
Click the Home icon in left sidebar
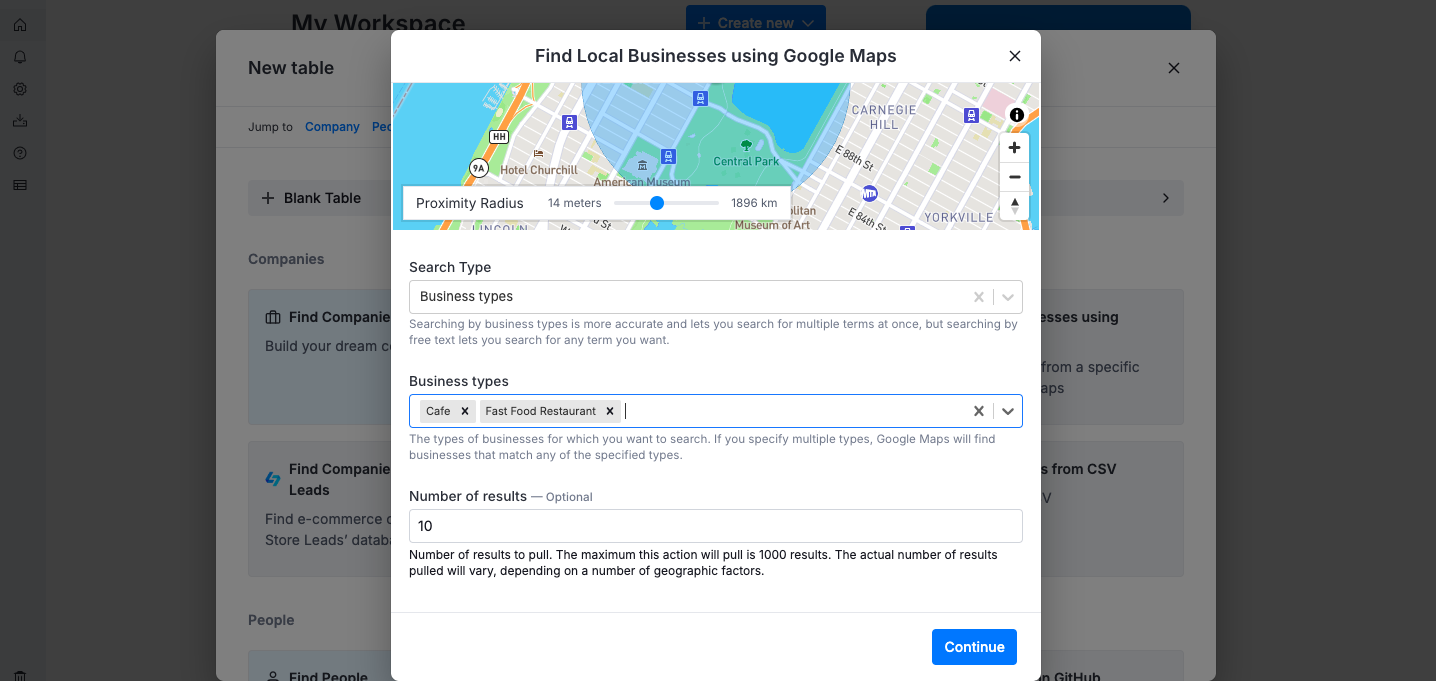[x=20, y=25]
